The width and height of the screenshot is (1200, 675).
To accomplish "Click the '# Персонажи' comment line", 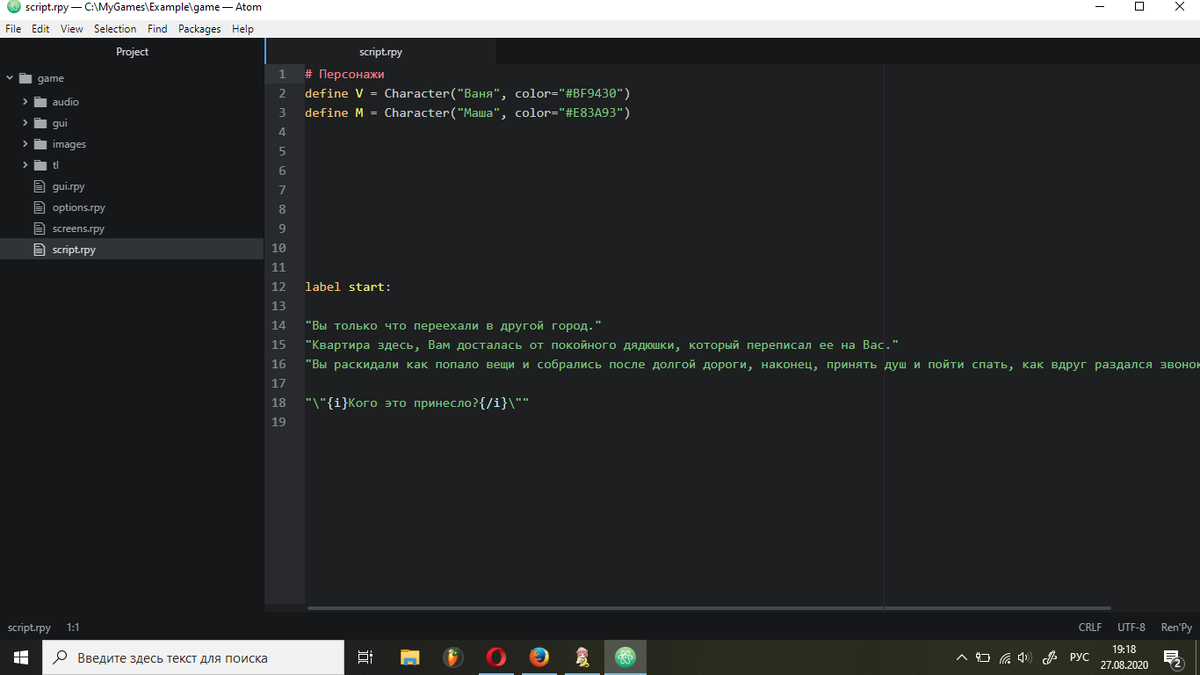I will pos(345,74).
